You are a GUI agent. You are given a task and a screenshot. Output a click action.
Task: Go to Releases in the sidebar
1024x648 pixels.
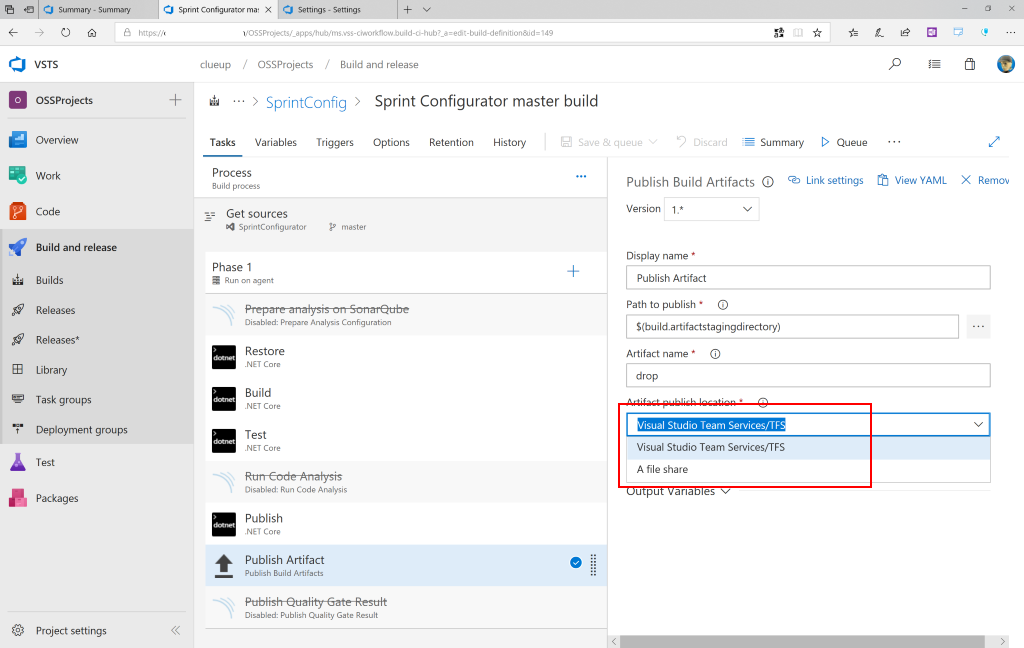[x=55, y=310]
